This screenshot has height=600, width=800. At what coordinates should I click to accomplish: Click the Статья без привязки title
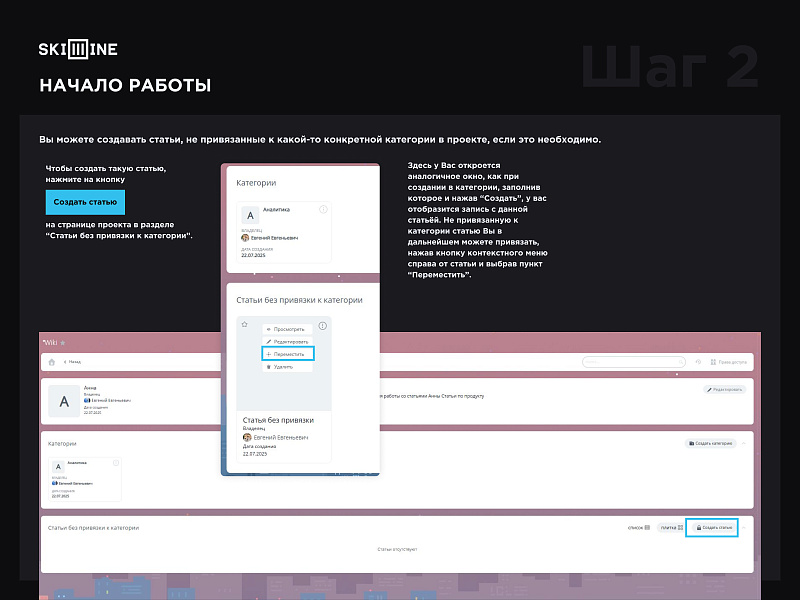pyautogui.click(x=278, y=420)
